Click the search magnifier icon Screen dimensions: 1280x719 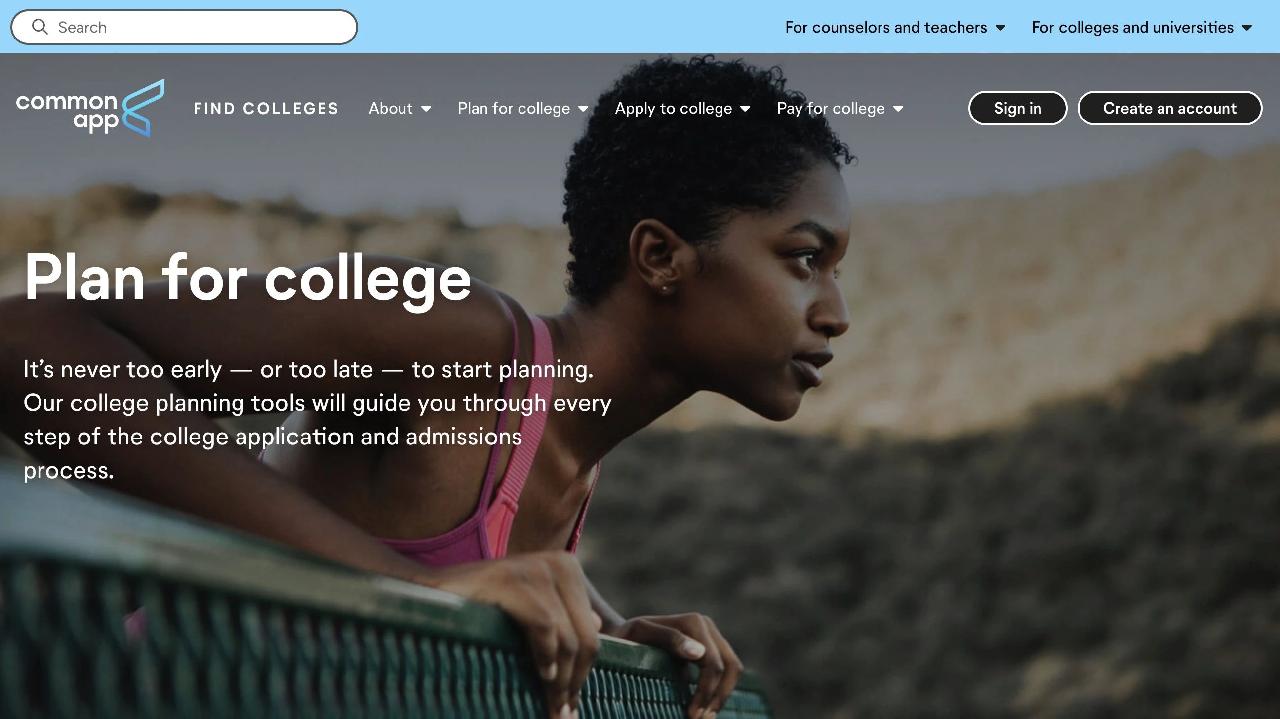click(40, 27)
